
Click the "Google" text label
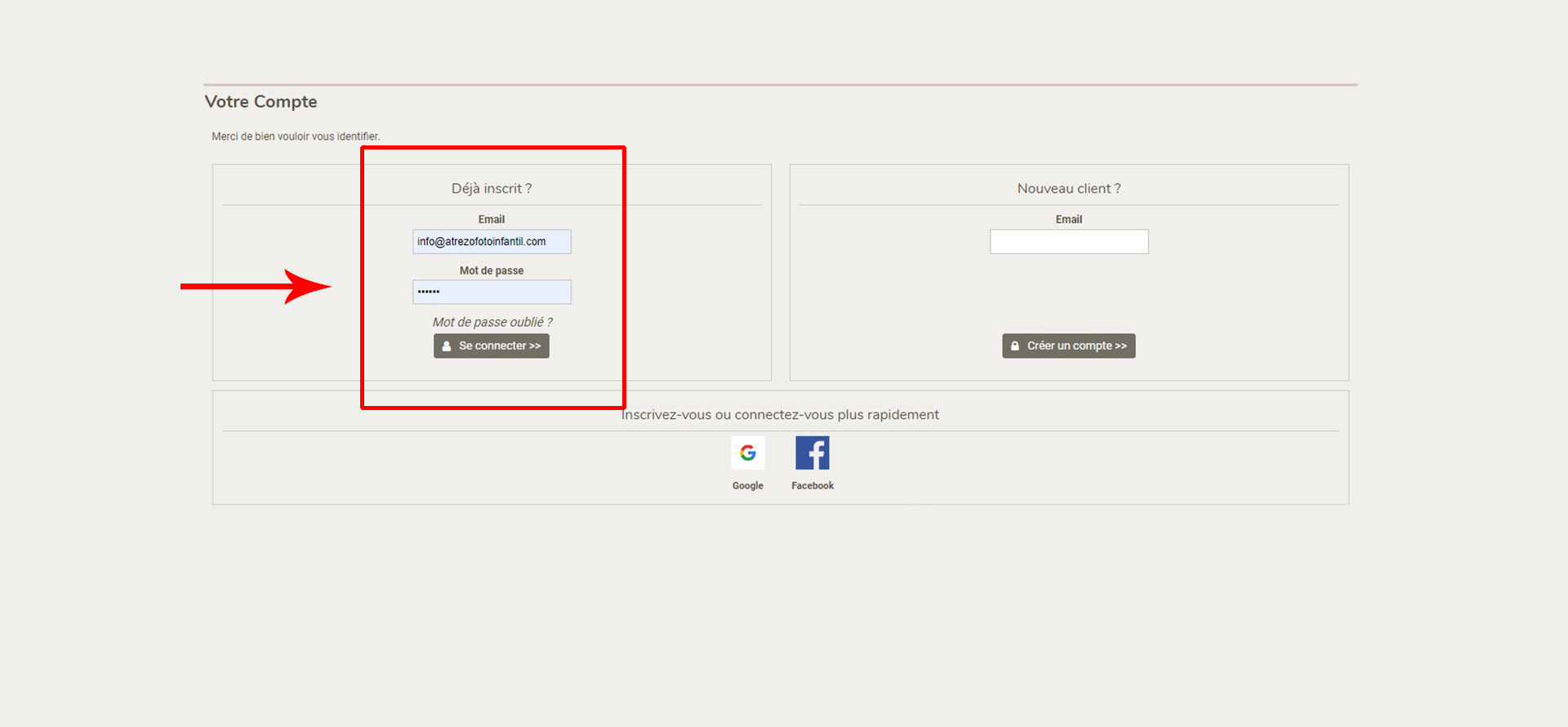tap(747, 485)
